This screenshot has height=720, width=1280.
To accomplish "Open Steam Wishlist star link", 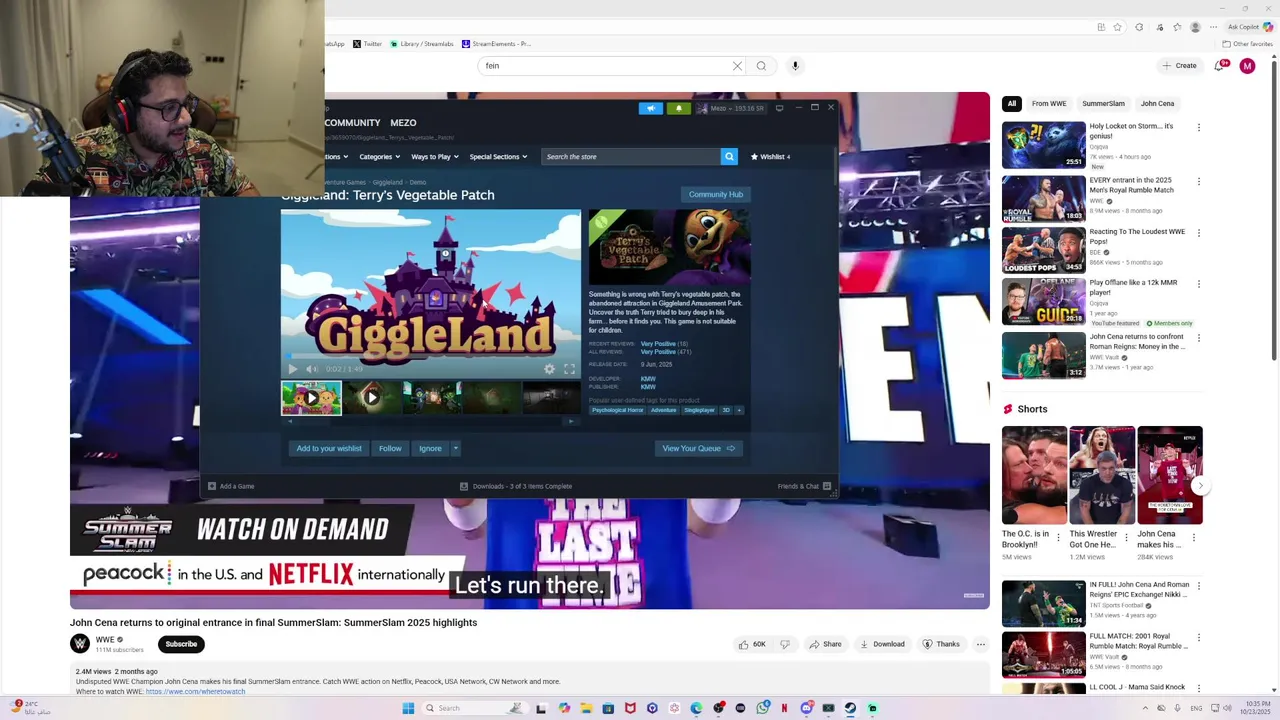I will coord(770,157).
